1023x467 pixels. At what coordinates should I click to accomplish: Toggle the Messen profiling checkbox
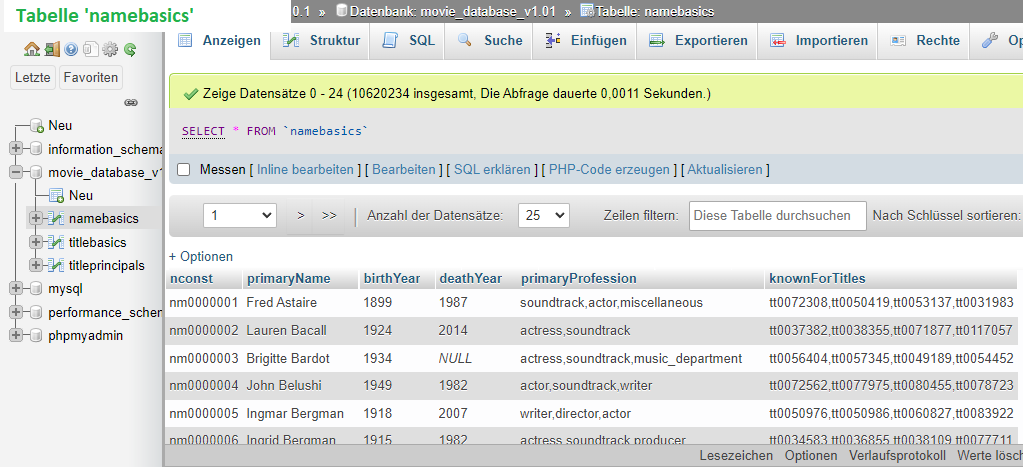point(184,170)
